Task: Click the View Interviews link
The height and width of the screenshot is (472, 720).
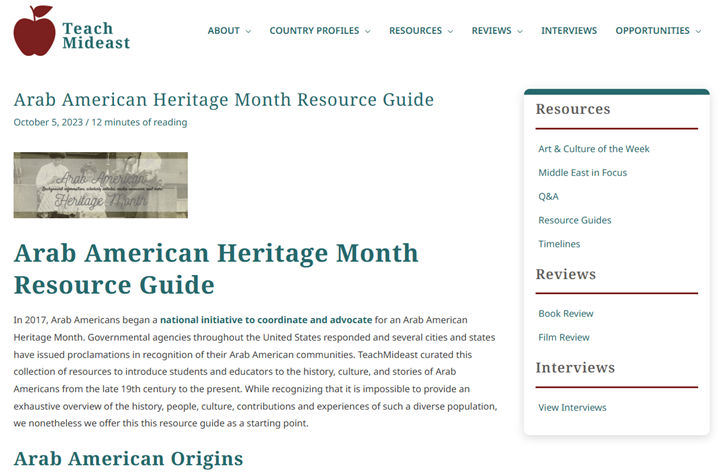Action: (x=572, y=408)
